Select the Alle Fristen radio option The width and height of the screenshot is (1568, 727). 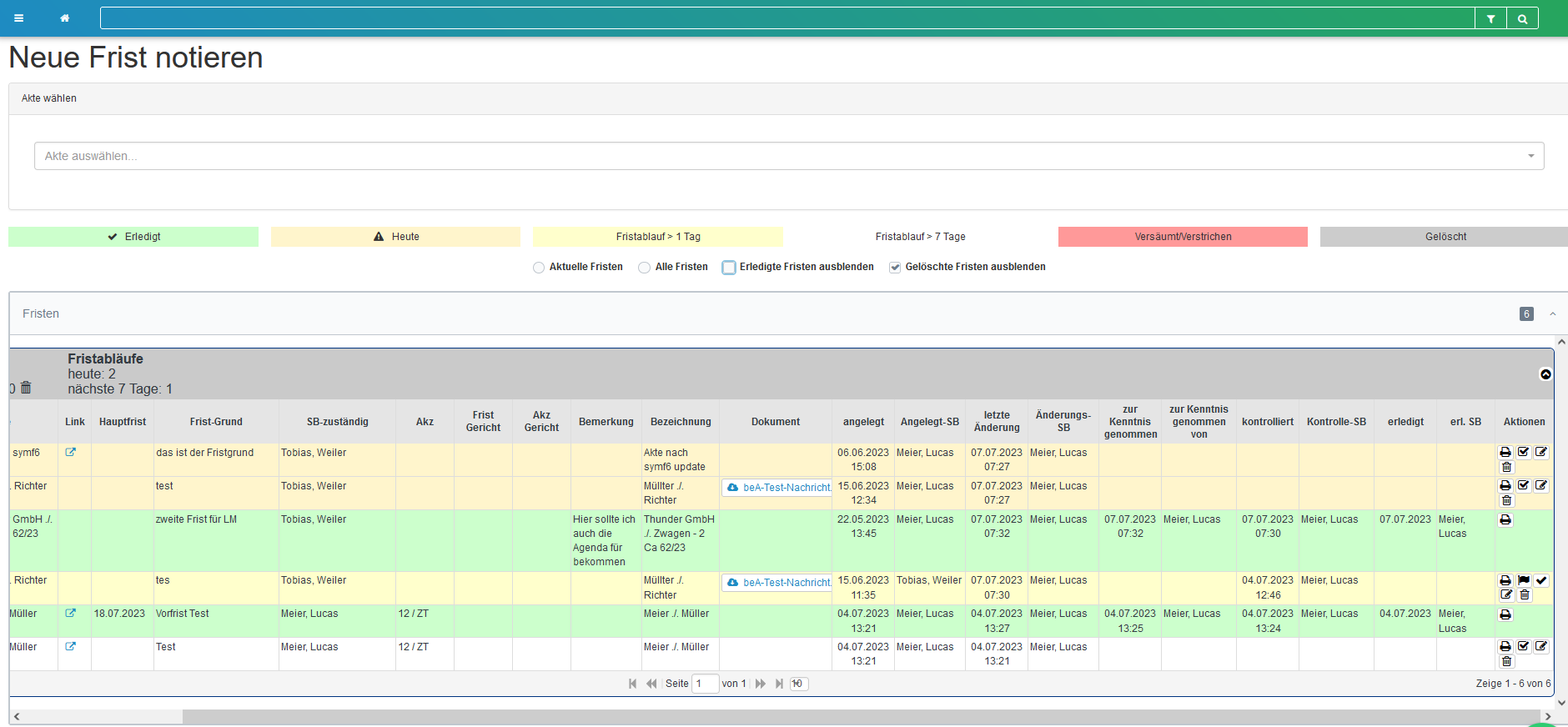644,268
